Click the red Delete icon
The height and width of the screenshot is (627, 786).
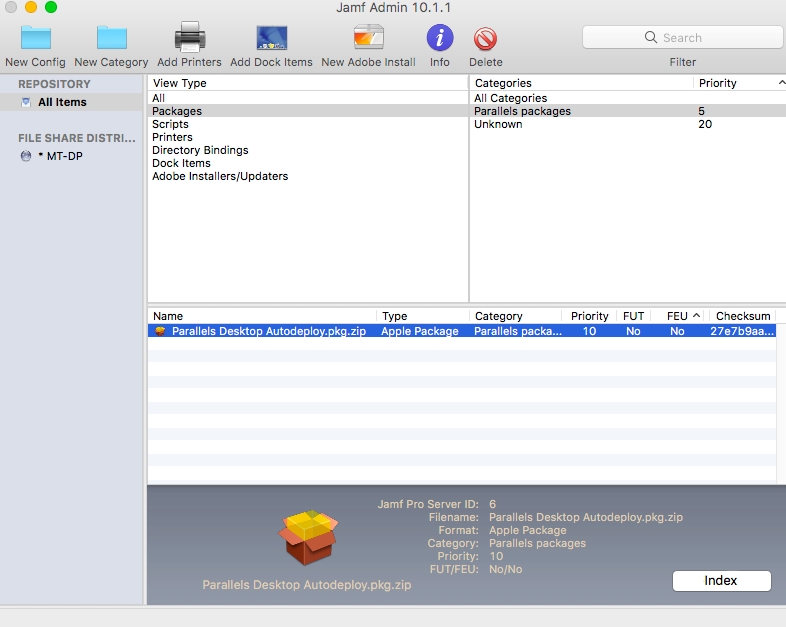point(486,38)
